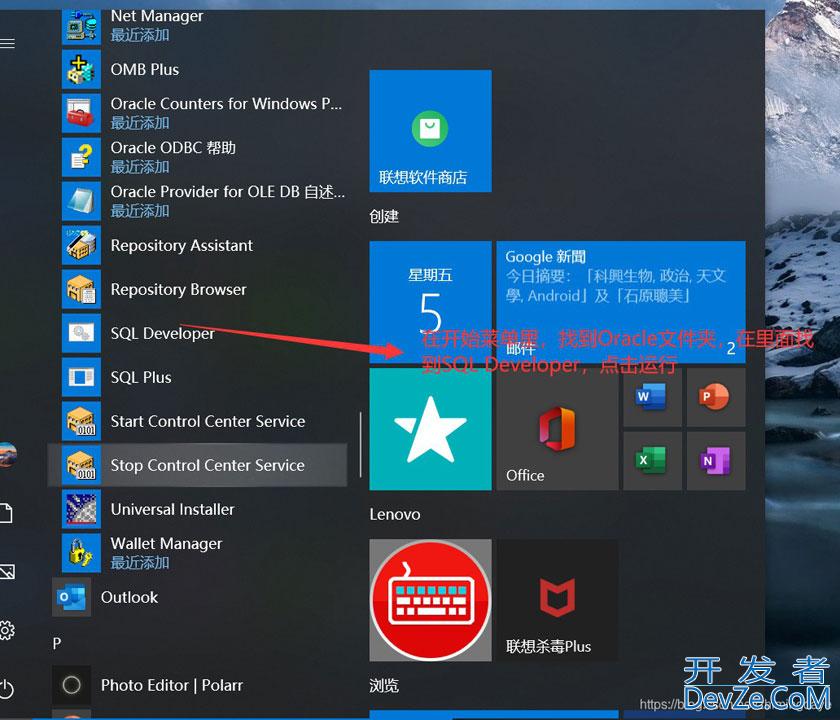Screen dimensions: 840x720
Task: Open the 联想杀毒Plus McAfee tile
Action: pos(557,600)
